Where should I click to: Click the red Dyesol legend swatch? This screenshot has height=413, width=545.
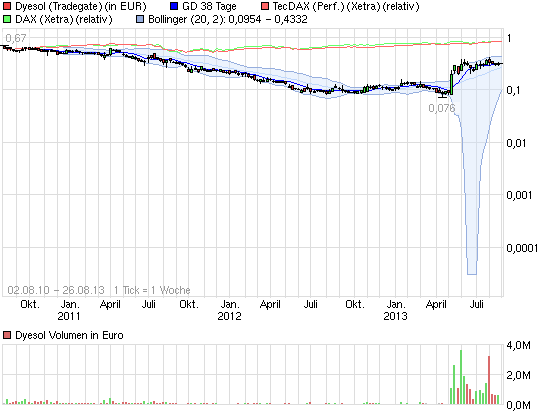click(x=7, y=6)
